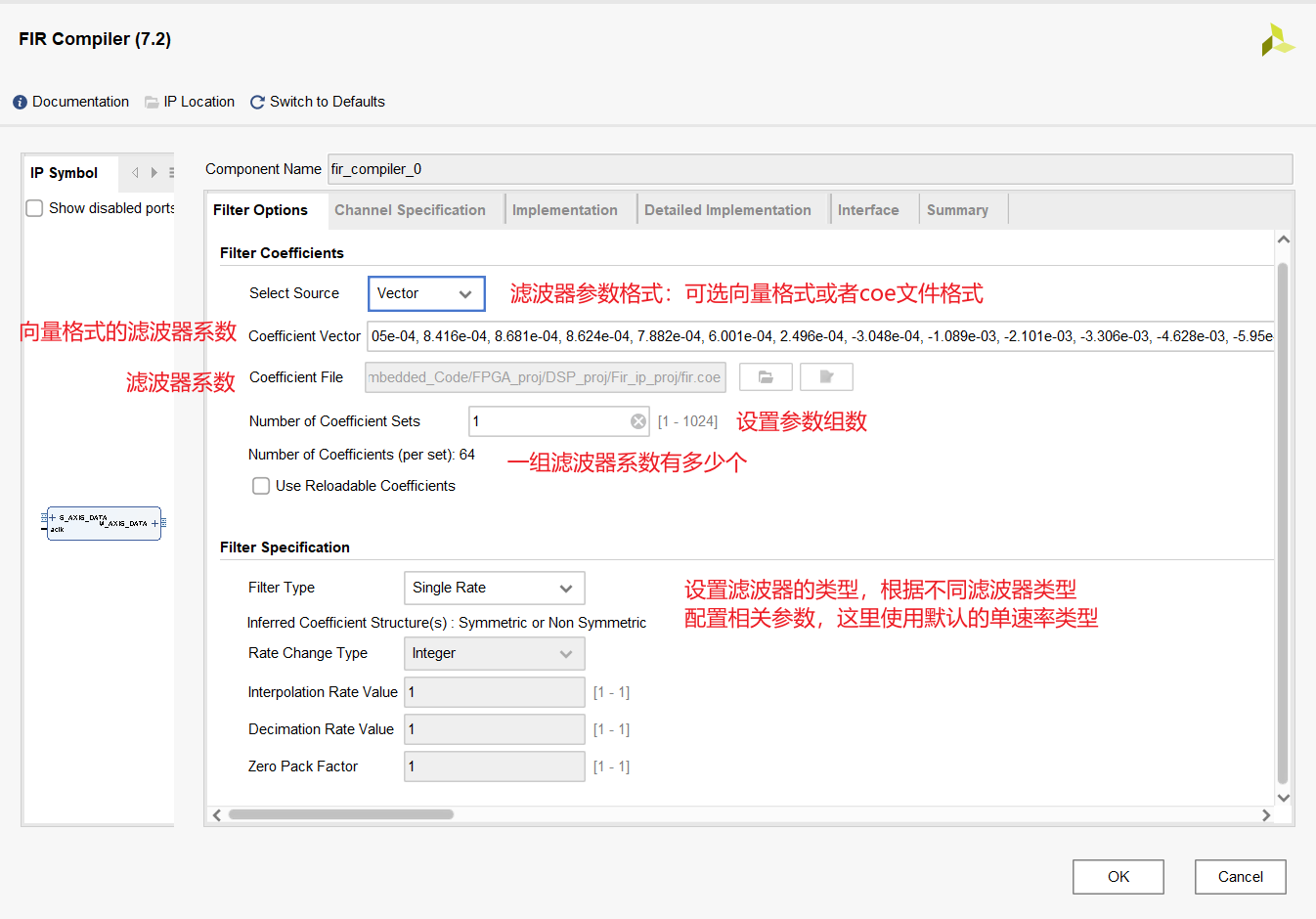The image size is (1316, 919).
Task: Switch to the Filter Options tab
Action: coord(260,210)
